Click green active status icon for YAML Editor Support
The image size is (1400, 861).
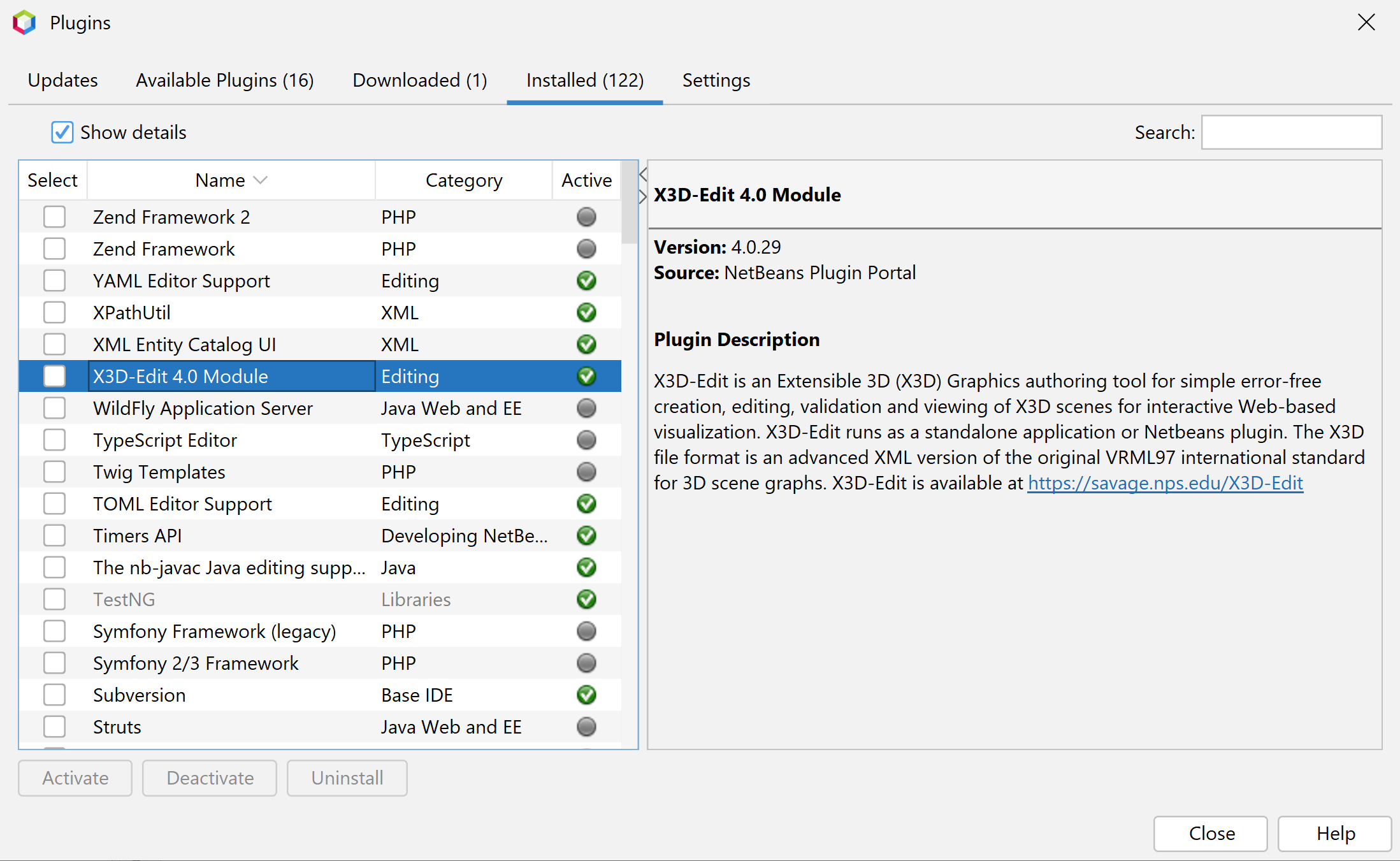click(x=586, y=280)
